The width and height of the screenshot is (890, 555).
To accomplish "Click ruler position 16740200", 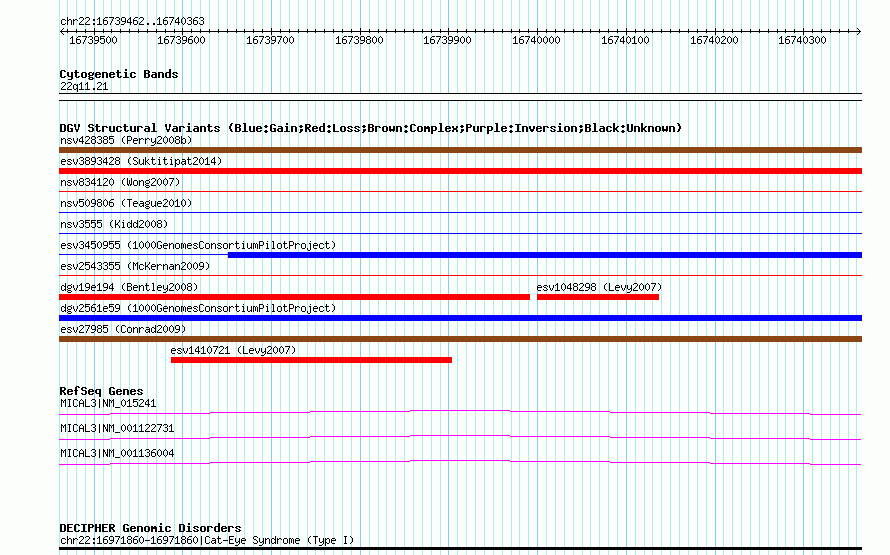I will click(x=714, y=40).
